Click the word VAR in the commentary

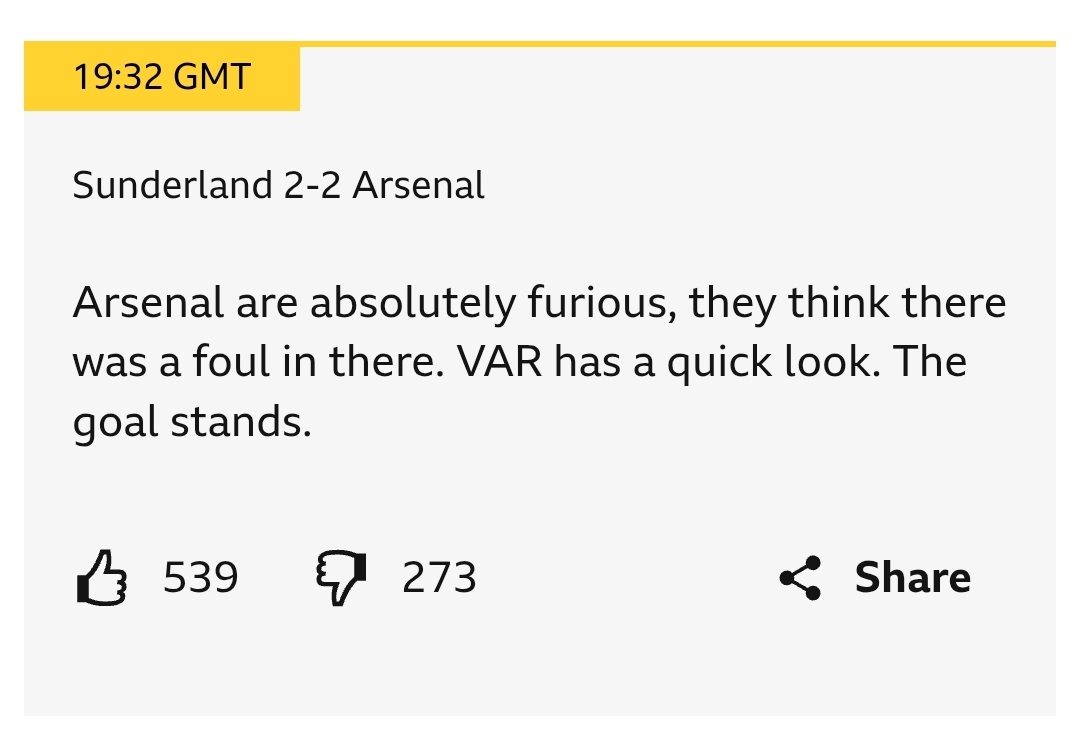(x=500, y=363)
